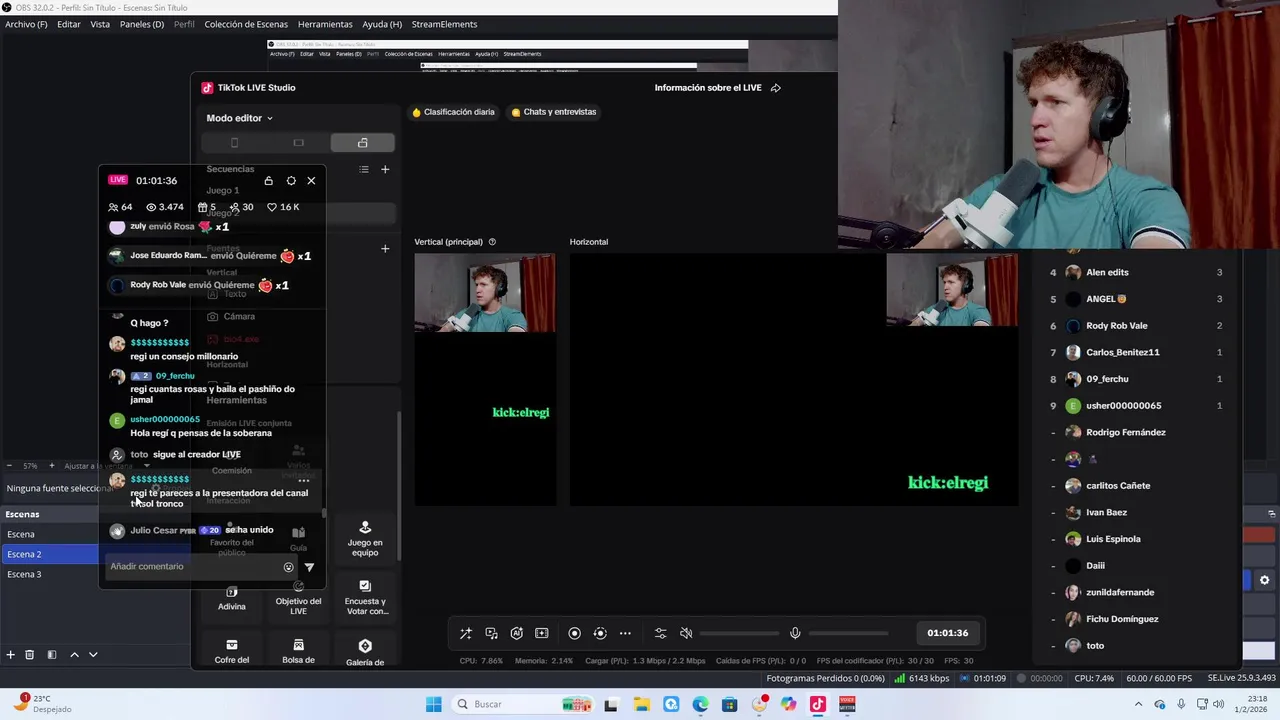Toggle the lock icon on chat overlay
The image size is (1280, 720).
(268, 181)
